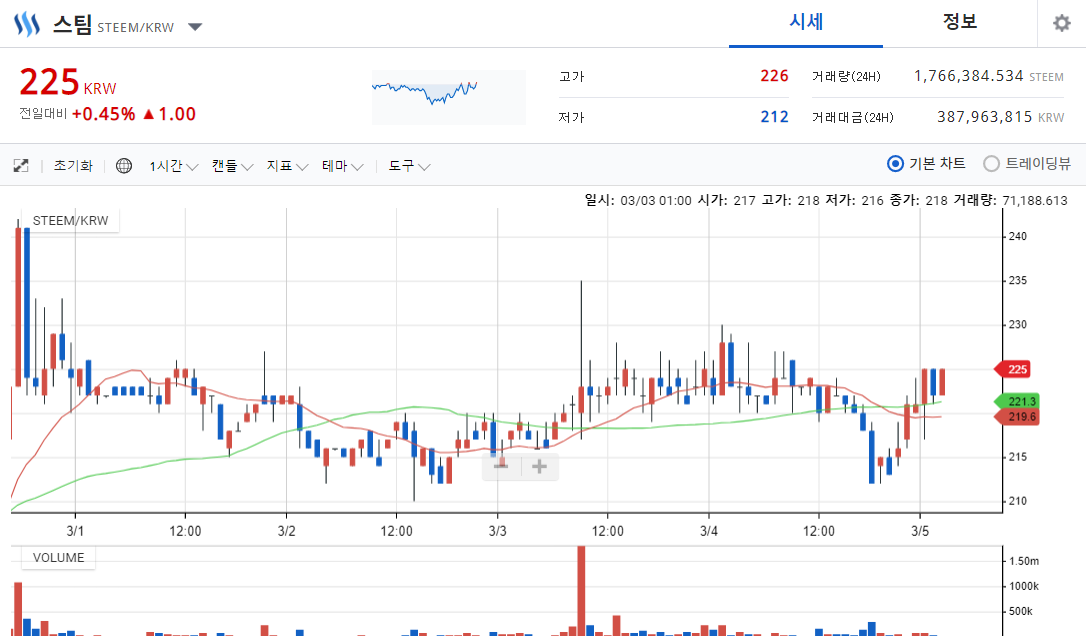Click the 3/2 date axis label
This screenshot has height=638, width=1086.
coord(286,531)
